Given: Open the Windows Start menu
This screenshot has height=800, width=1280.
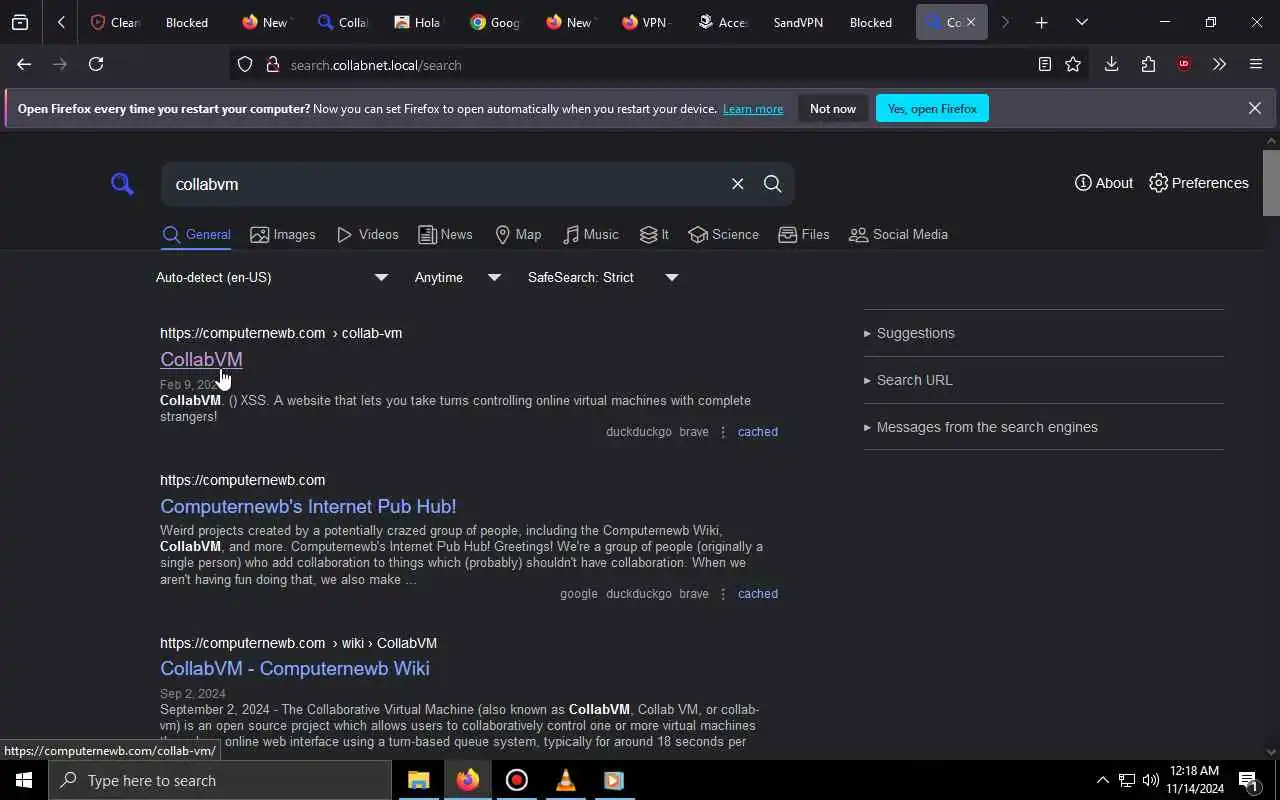Looking at the screenshot, I should pos(24,780).
